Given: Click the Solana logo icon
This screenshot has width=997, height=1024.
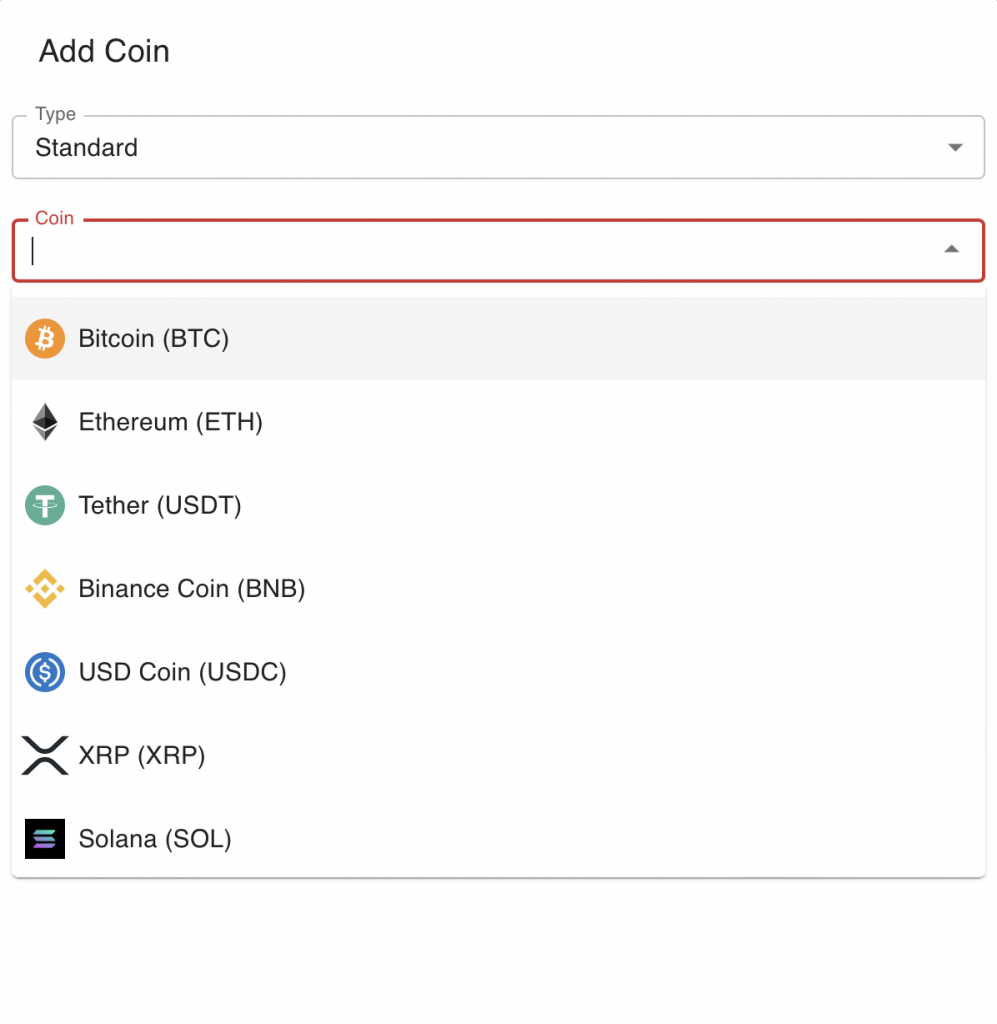Looking at the screenshot, I should pyautogui.click(x=45, y=839).
